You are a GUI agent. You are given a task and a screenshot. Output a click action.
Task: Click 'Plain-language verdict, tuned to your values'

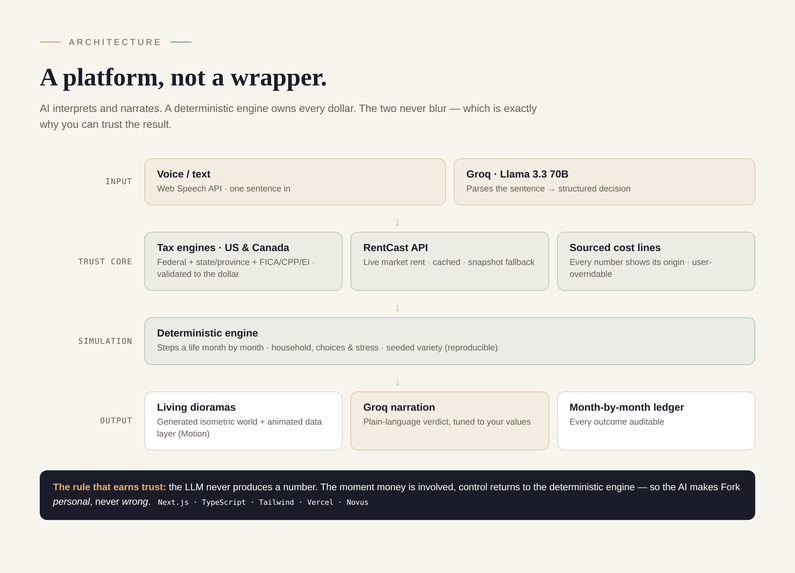(x=447, y=422)
